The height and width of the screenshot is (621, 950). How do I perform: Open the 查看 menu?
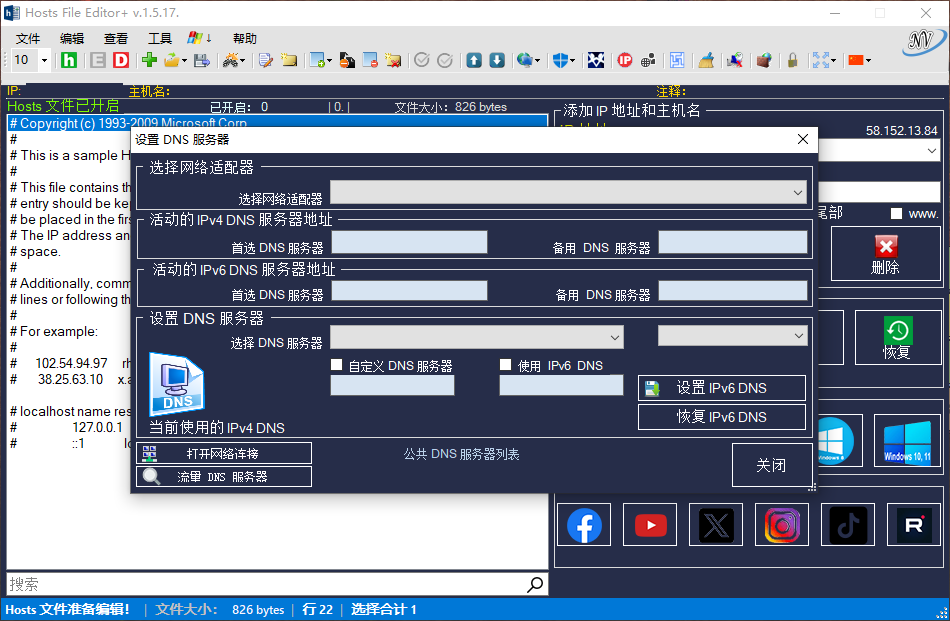pyautogui.click(x=115, y=37)
